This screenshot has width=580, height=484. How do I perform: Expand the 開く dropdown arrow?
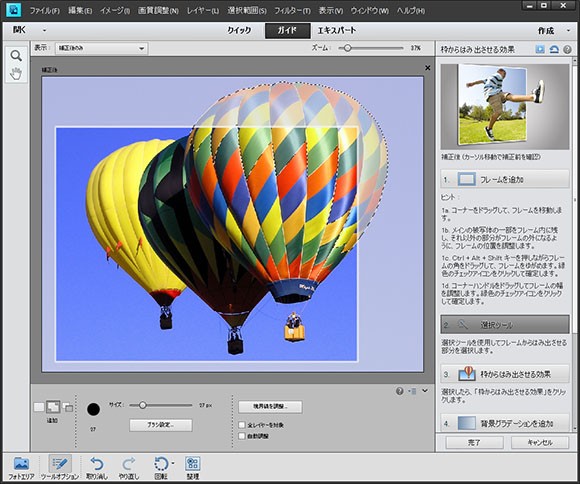(x=44, y=30)
